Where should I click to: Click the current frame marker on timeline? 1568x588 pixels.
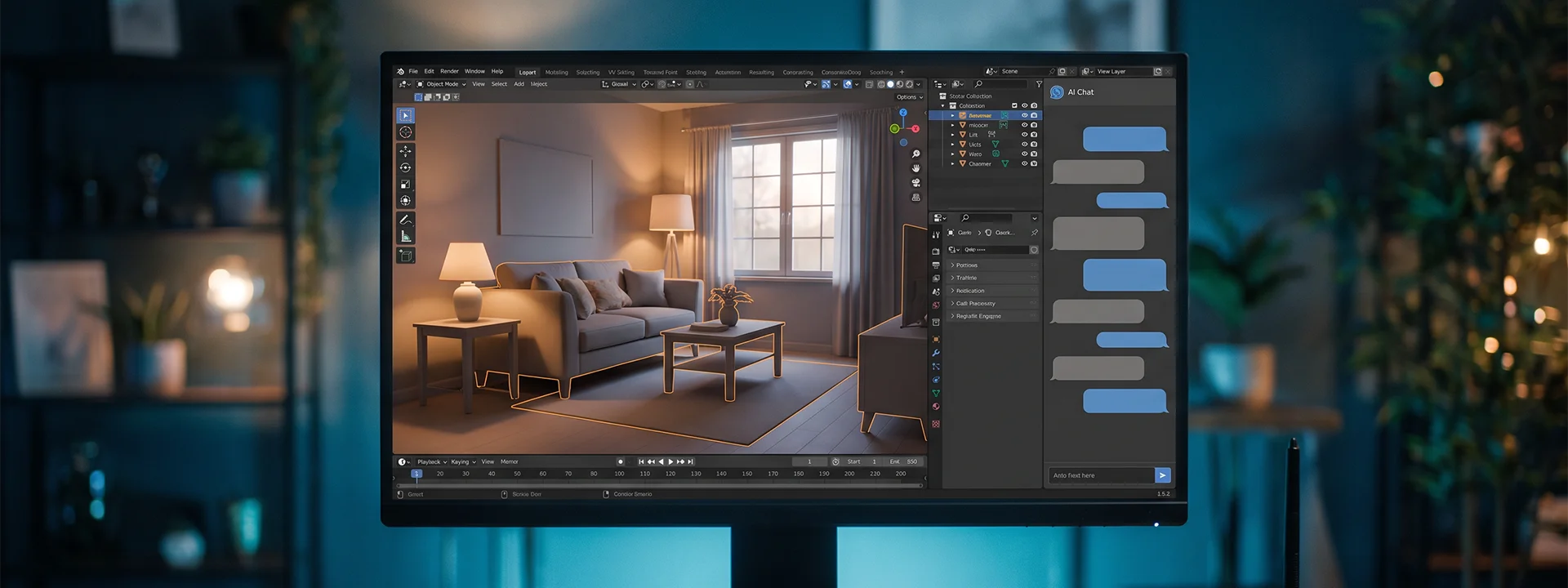click(416, 474)
